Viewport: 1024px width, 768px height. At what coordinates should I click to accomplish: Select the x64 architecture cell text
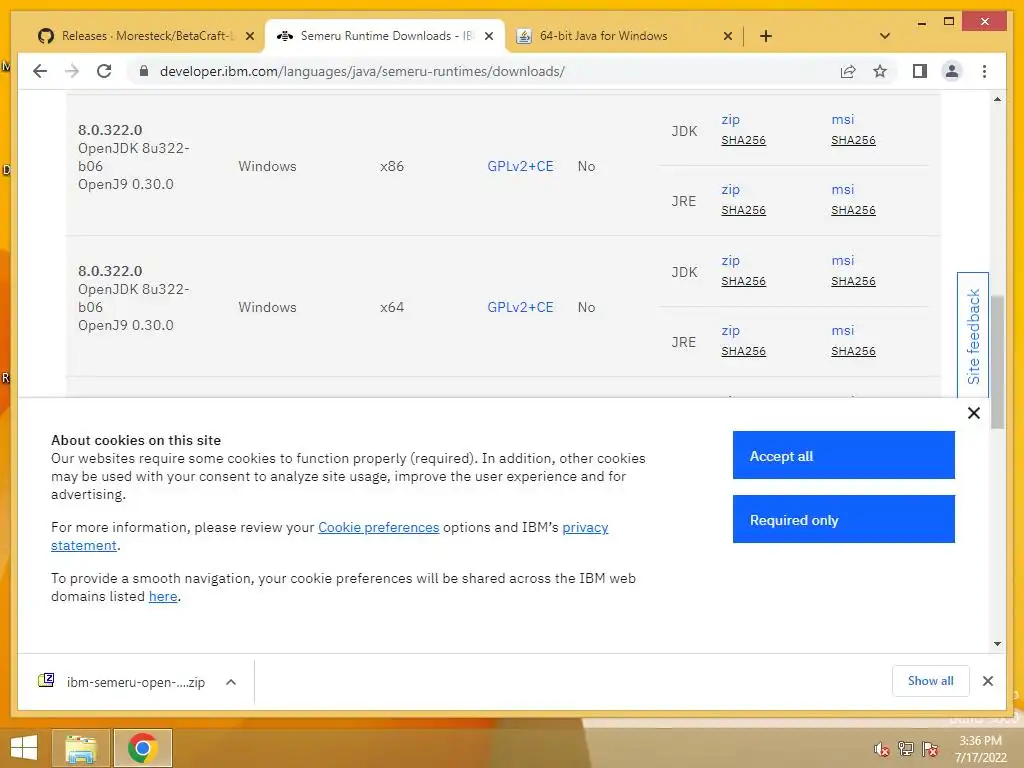(392, 307)
